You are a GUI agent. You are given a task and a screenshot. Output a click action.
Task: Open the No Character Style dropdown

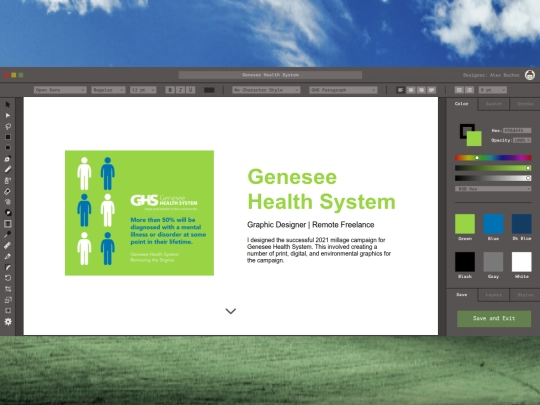pos(266,90)
